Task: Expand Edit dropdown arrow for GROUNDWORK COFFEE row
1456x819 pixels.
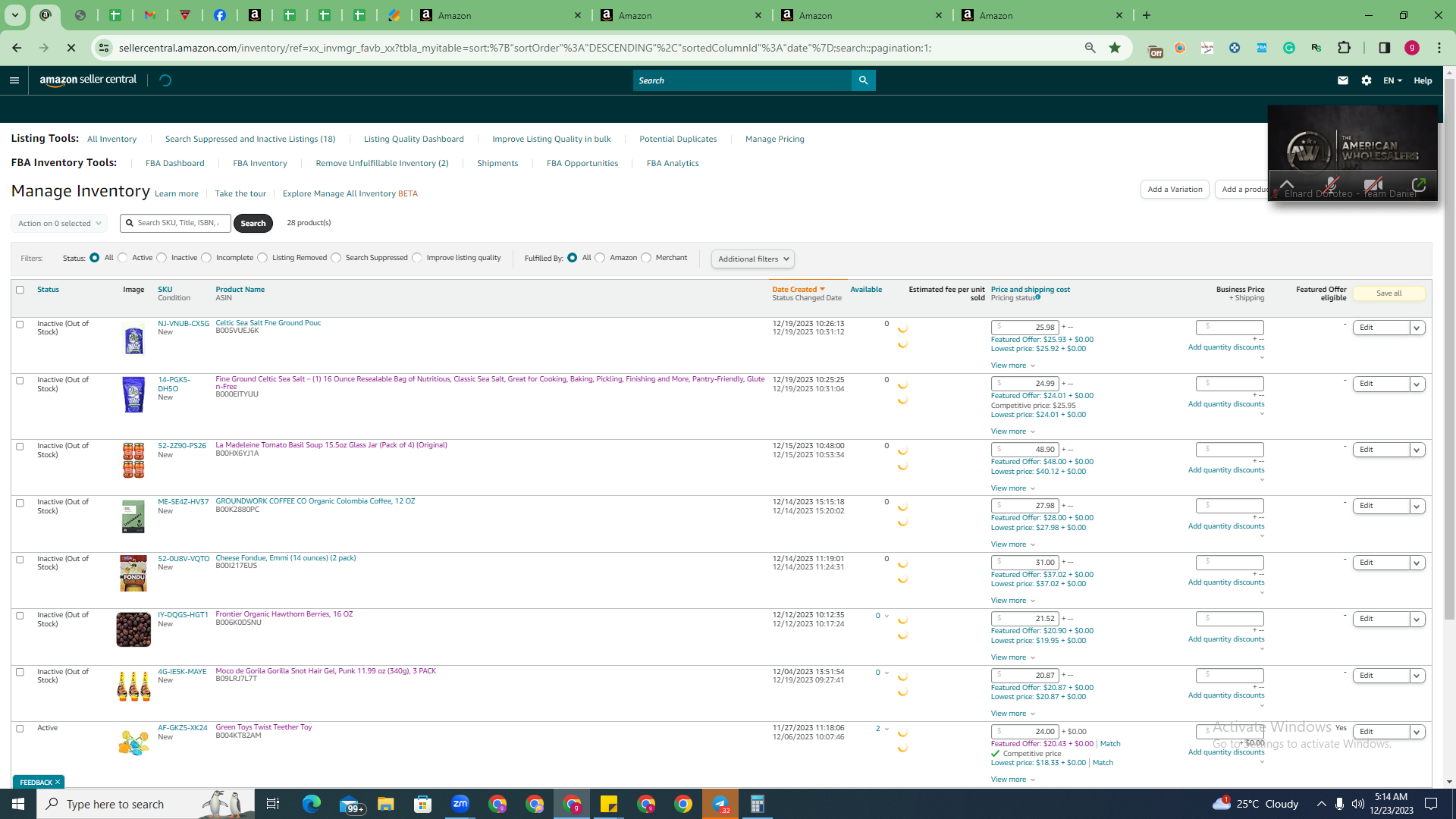Action: 1417,507
